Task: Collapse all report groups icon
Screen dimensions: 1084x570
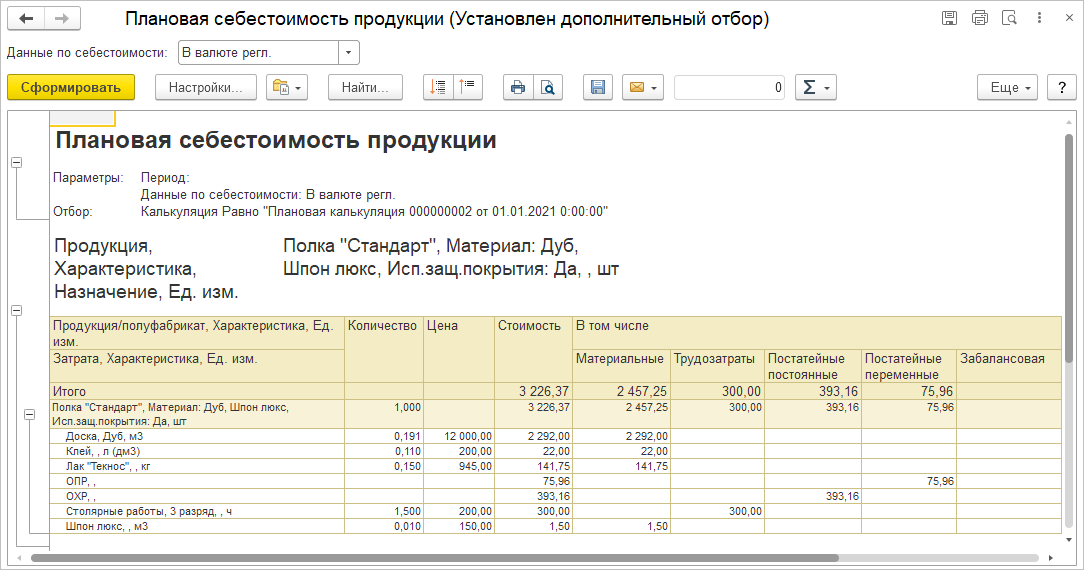Action: click(468, 88)
